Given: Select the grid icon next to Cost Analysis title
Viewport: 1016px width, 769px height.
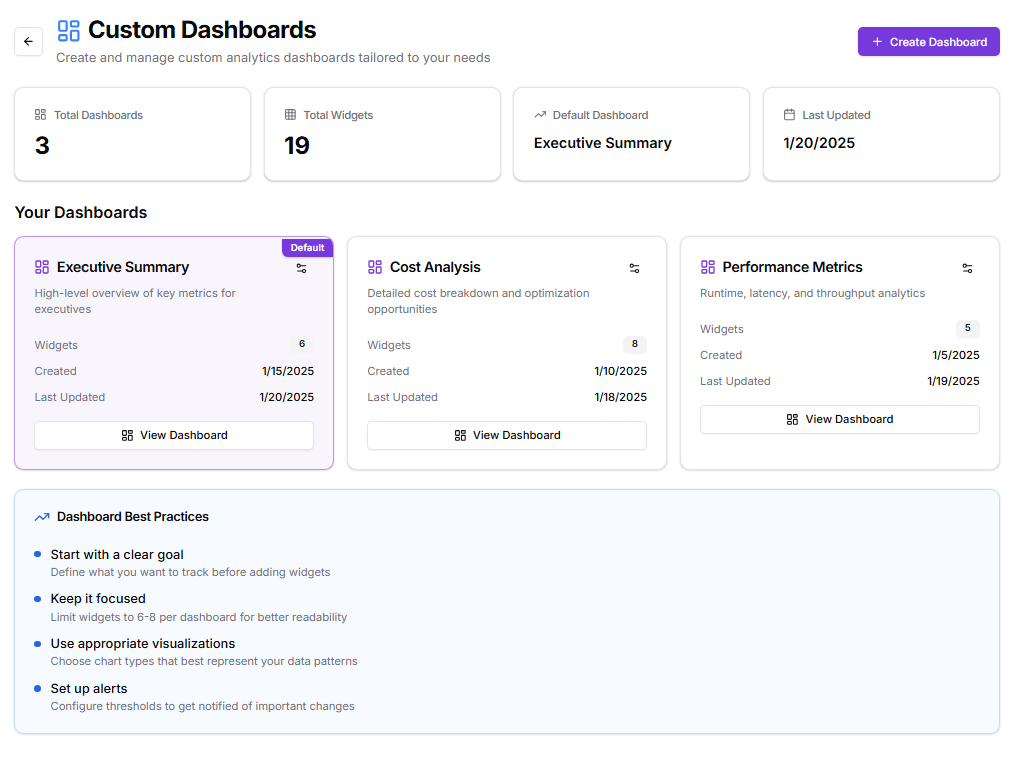Looking at the screenshot, I should tap(374, 267).
